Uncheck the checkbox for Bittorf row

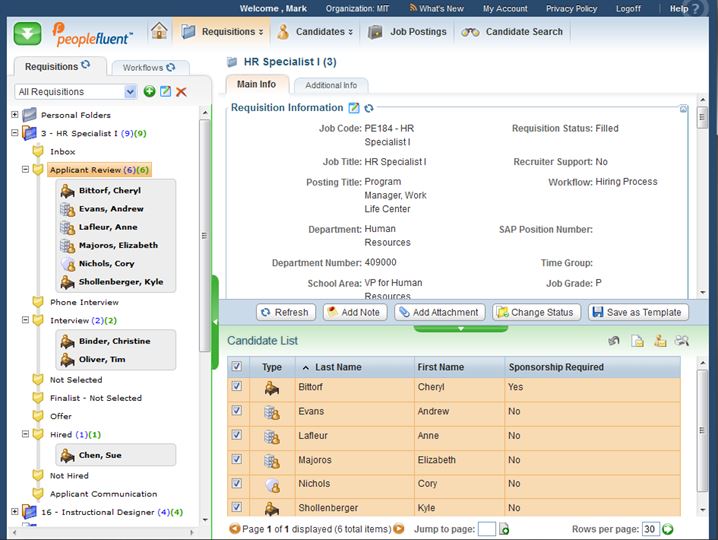click(237, 387)
